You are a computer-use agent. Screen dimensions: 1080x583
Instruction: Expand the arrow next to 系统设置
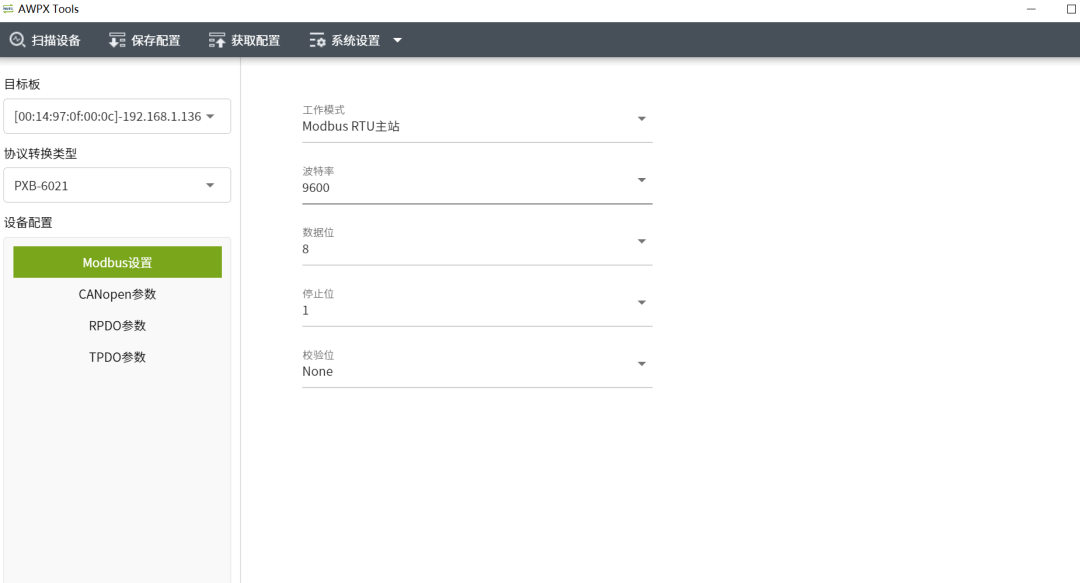tap(397, 40)
